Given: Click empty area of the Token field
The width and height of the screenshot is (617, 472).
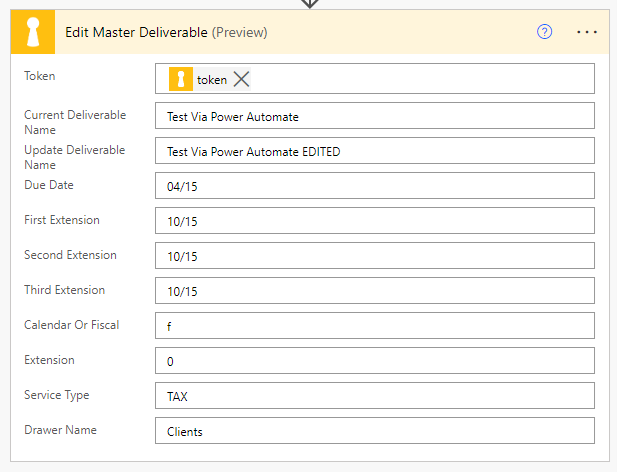Looking at the screenshot, I should pos(420,79).
